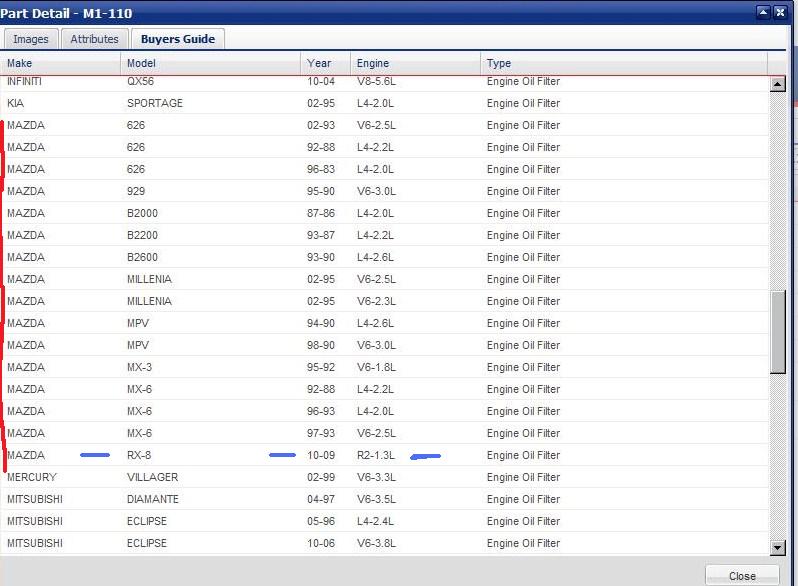Image resolution: width=798 pixels, height=586 pixels.
Task: Switch to the Images tab
Action: point(31,39)
